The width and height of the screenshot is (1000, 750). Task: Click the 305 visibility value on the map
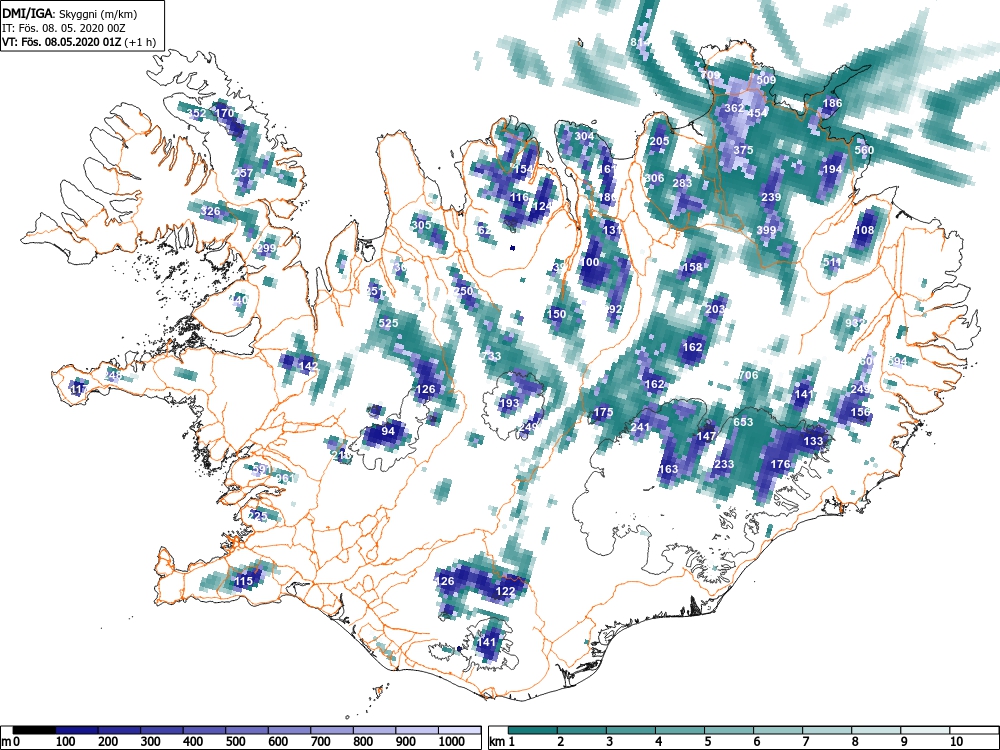tap(421, 225)
